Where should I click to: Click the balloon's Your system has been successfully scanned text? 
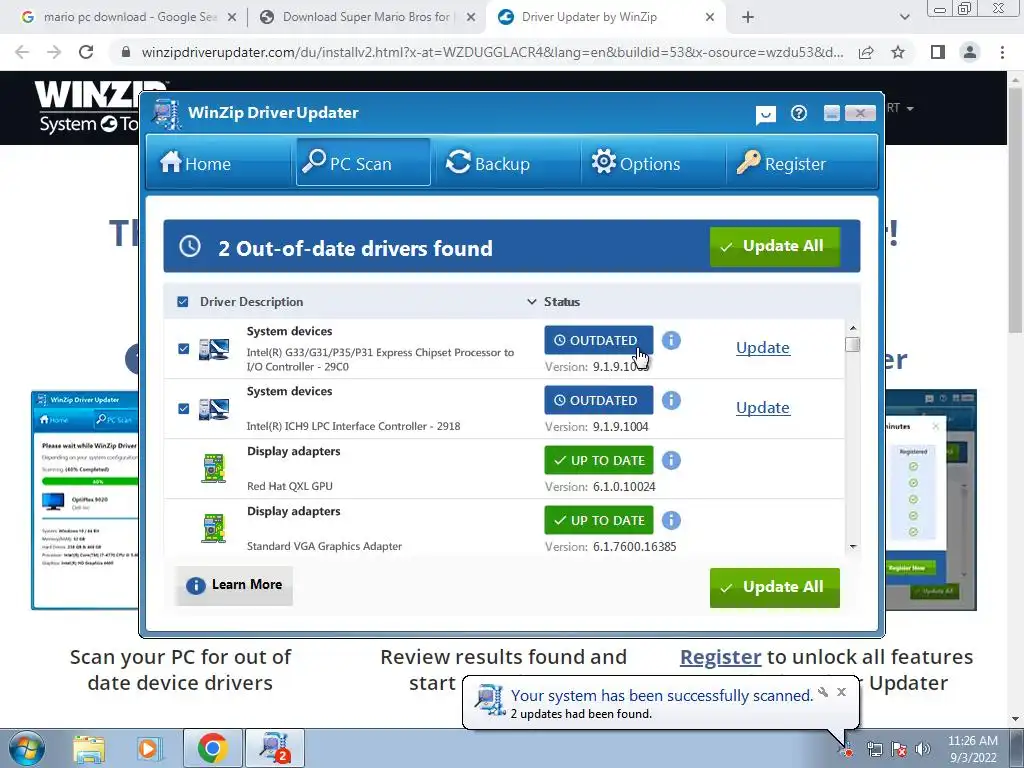662,696
